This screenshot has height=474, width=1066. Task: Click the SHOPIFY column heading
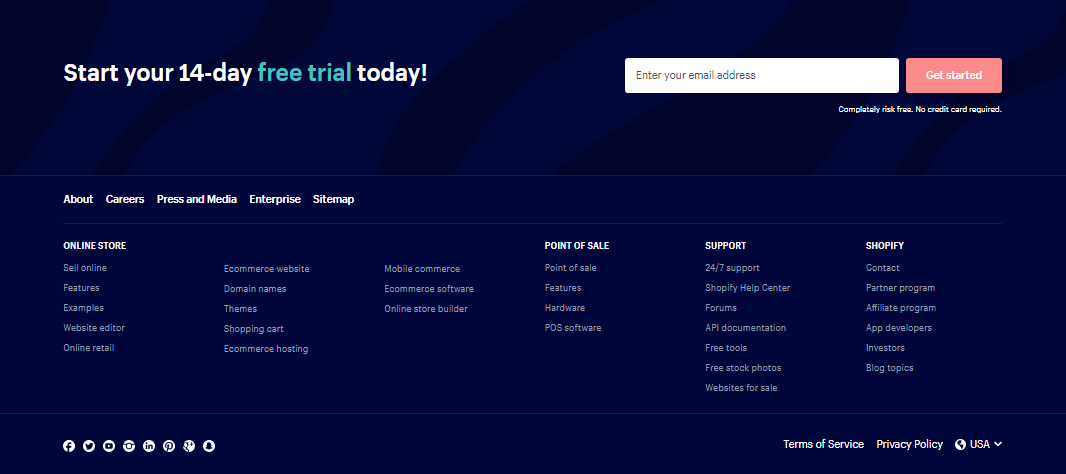coord(884,246)
